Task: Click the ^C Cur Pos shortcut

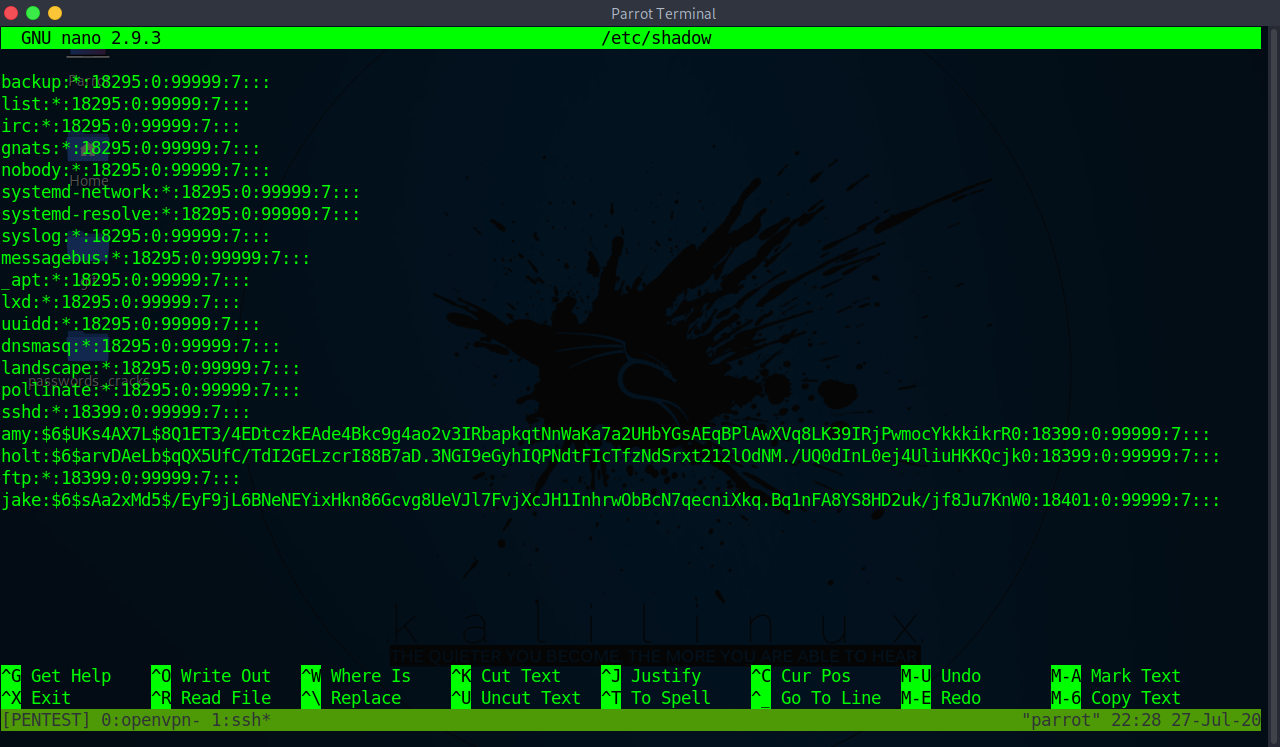Action: coord(801,676)
